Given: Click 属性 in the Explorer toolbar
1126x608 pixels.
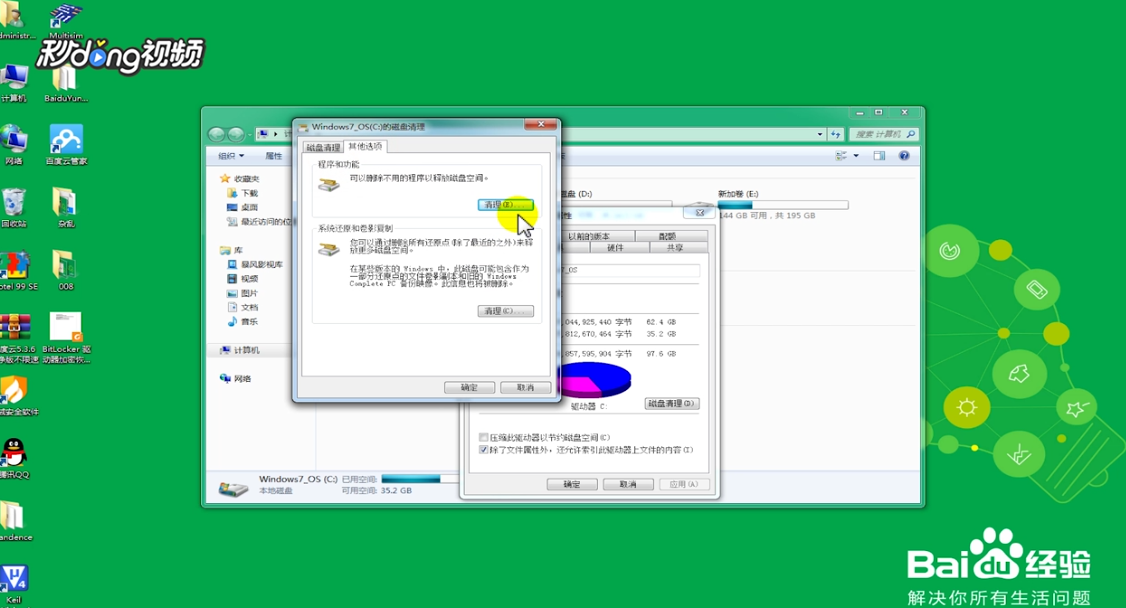Looking at the screenshot, I should tap(274, 156).
